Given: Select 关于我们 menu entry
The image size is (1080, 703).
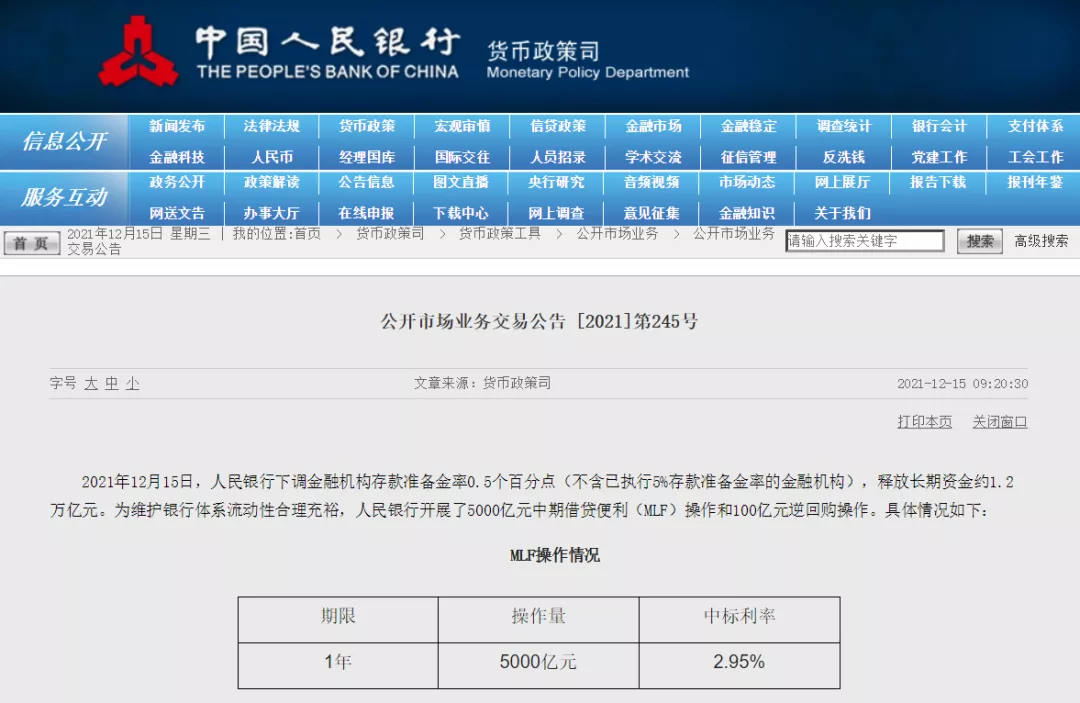Looking at the screenshot, I should pos(842,213).
